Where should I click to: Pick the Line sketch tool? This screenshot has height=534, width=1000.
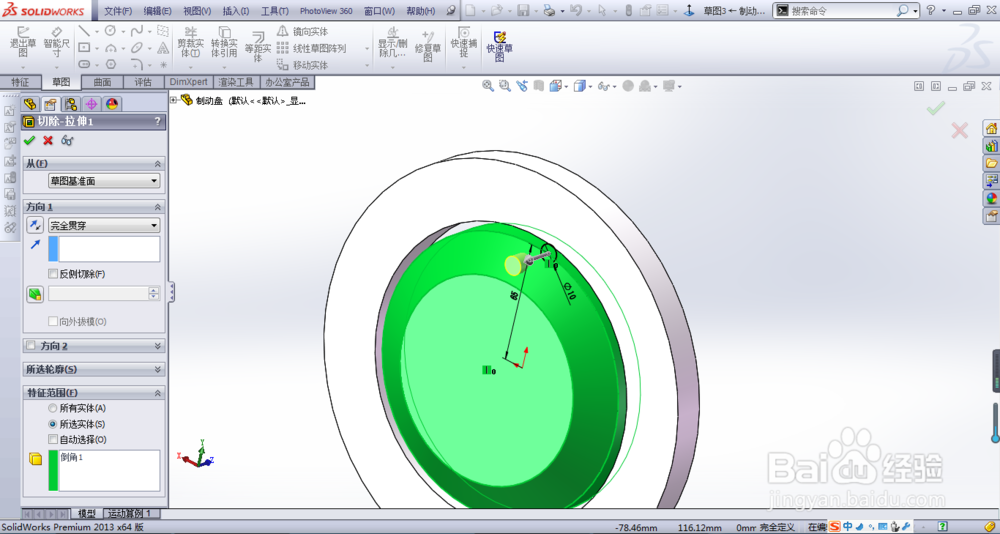pos(84,31)
